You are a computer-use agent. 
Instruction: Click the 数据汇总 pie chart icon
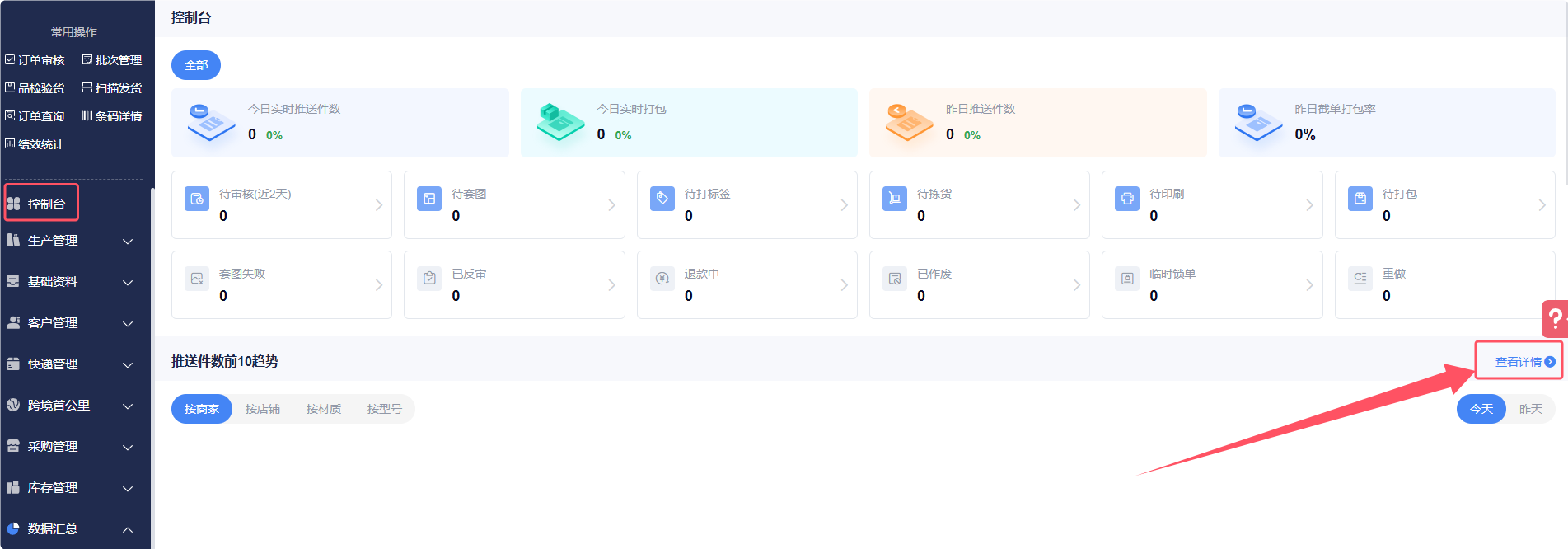click(13, 528)
